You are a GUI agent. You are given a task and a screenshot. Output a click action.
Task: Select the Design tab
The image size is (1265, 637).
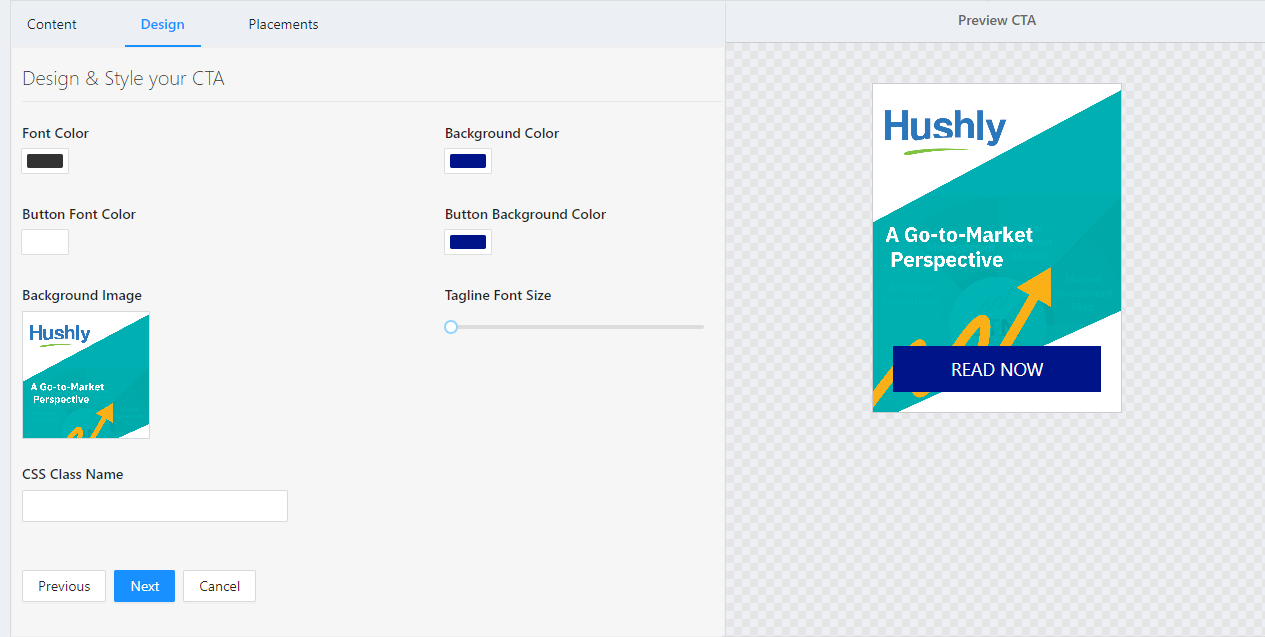coord(163,24)
